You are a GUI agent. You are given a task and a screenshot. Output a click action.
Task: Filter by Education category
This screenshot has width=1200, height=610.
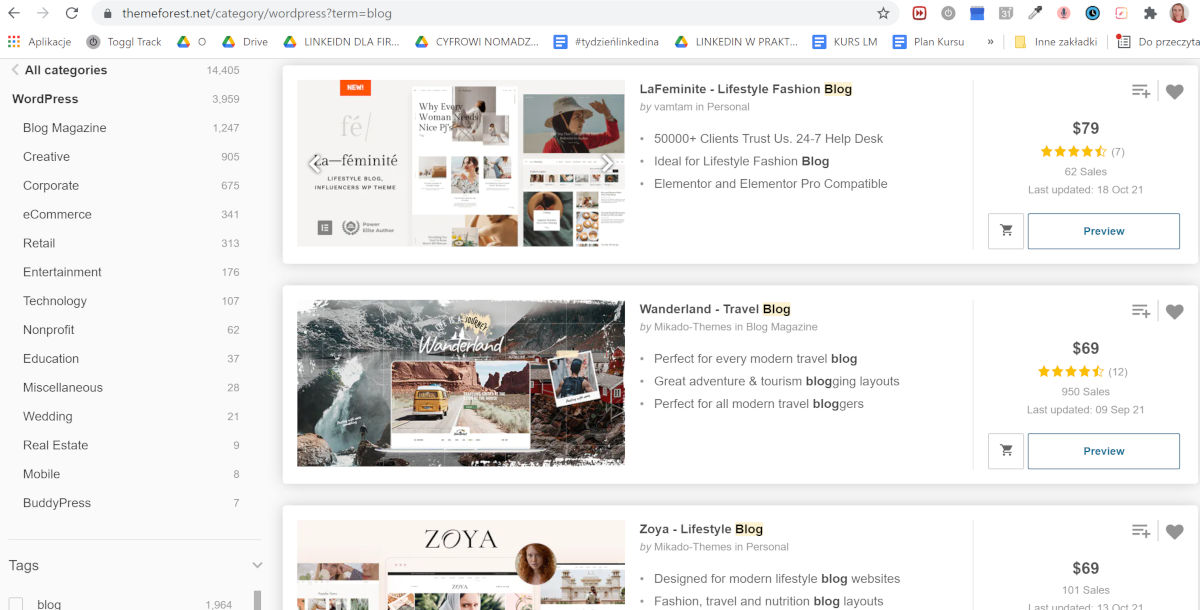[x=51, y=359]
